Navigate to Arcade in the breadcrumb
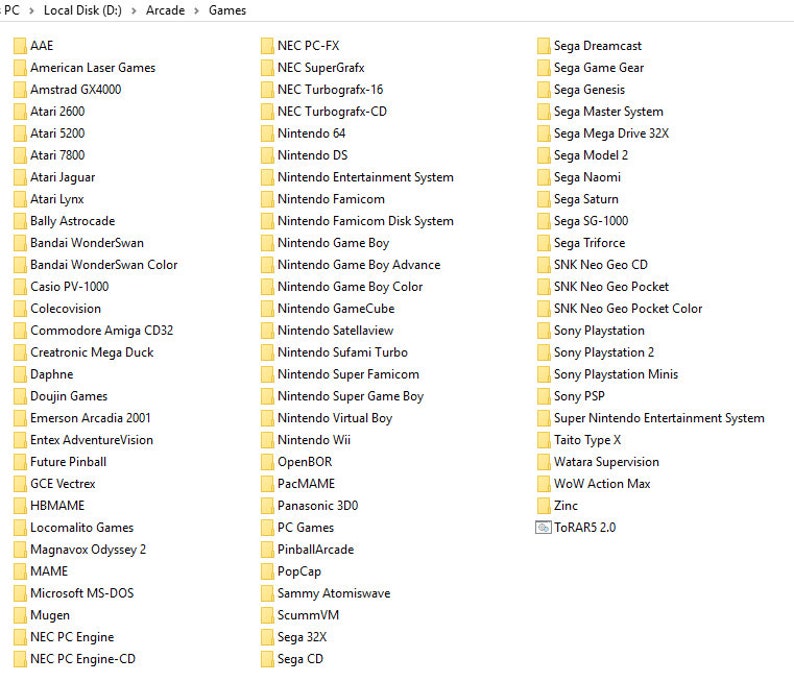794x682 pixels. [x=165, y=10]
